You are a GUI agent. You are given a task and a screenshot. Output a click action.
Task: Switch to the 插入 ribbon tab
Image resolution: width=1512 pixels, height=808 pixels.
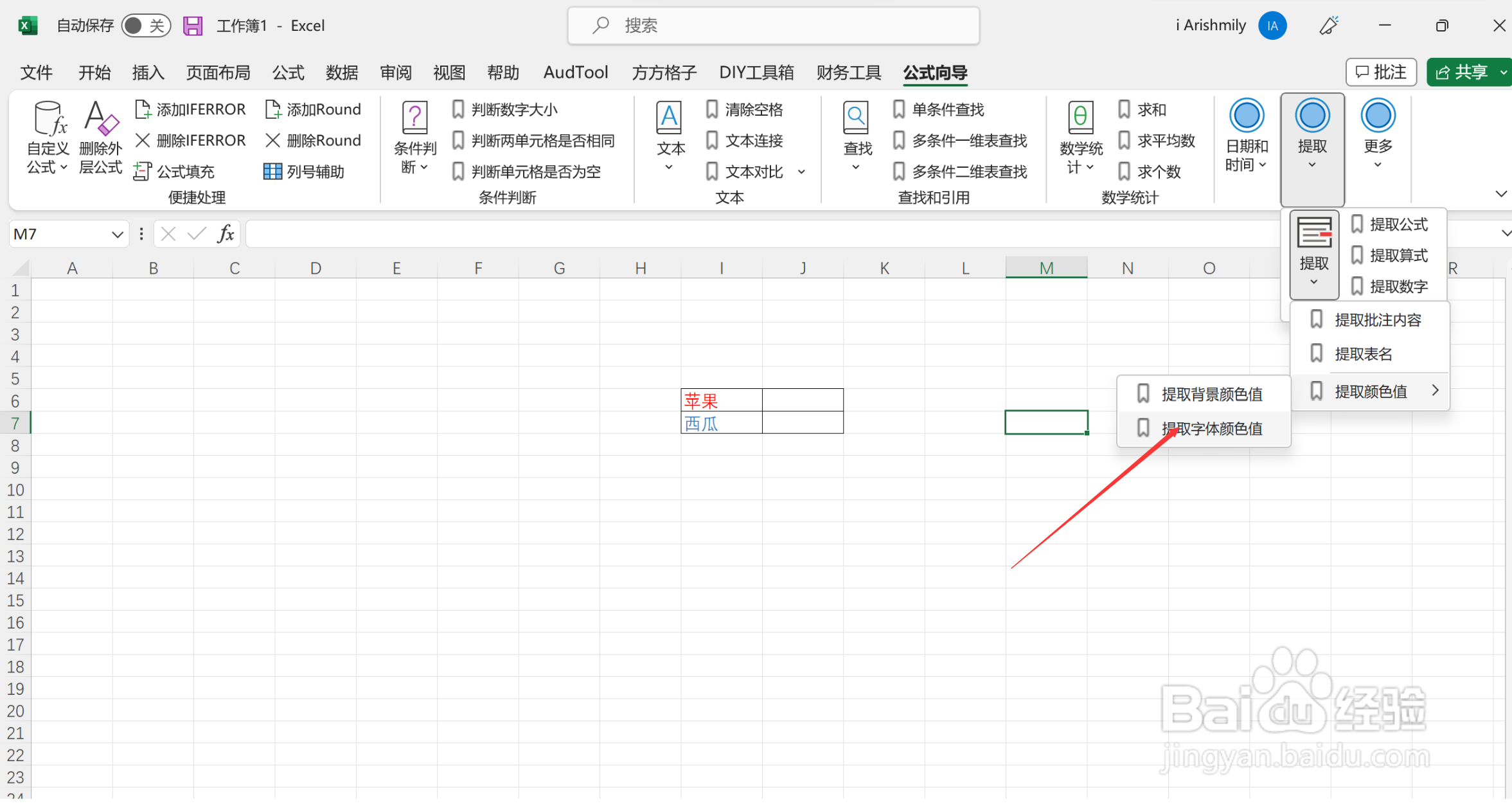coord(148,73)
